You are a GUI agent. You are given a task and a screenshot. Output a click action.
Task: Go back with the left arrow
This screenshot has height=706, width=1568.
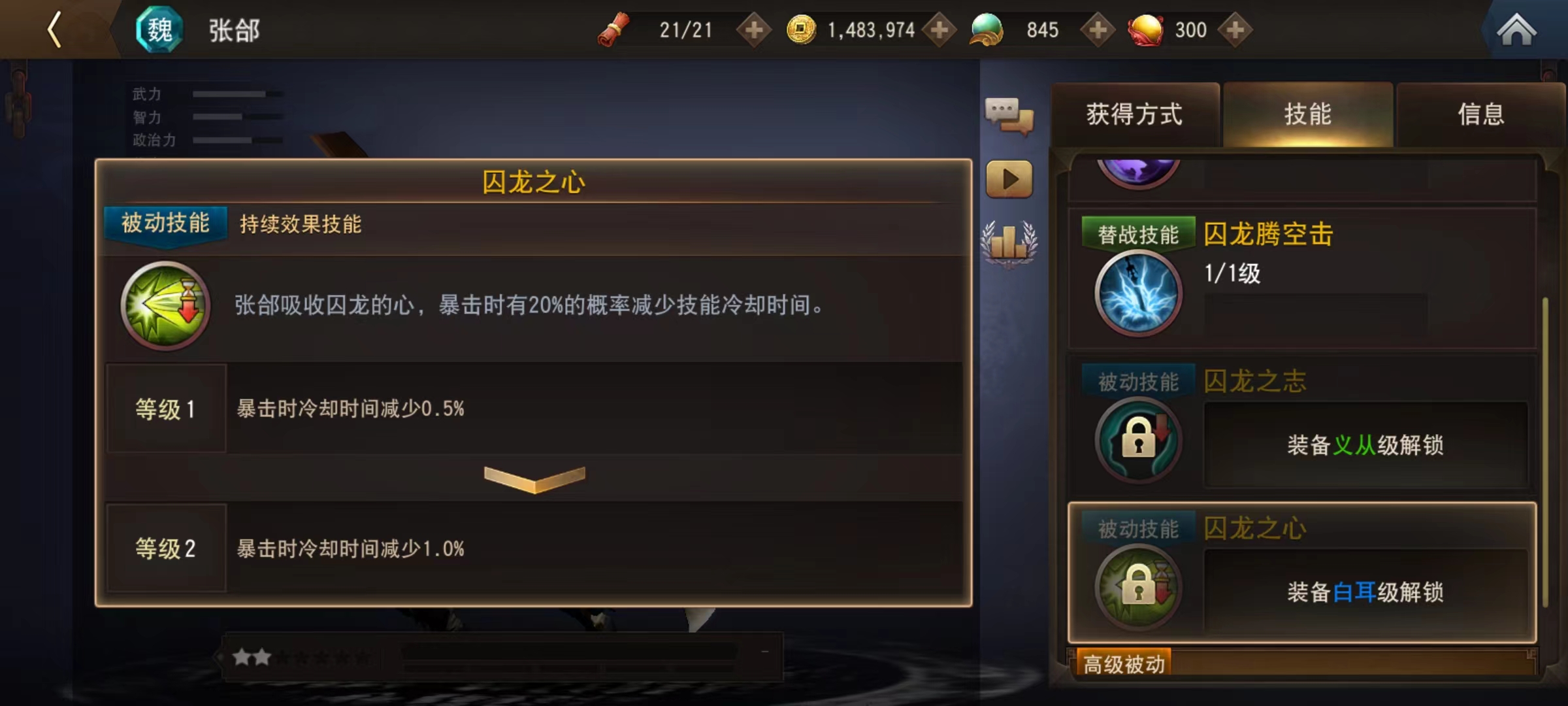55,30
